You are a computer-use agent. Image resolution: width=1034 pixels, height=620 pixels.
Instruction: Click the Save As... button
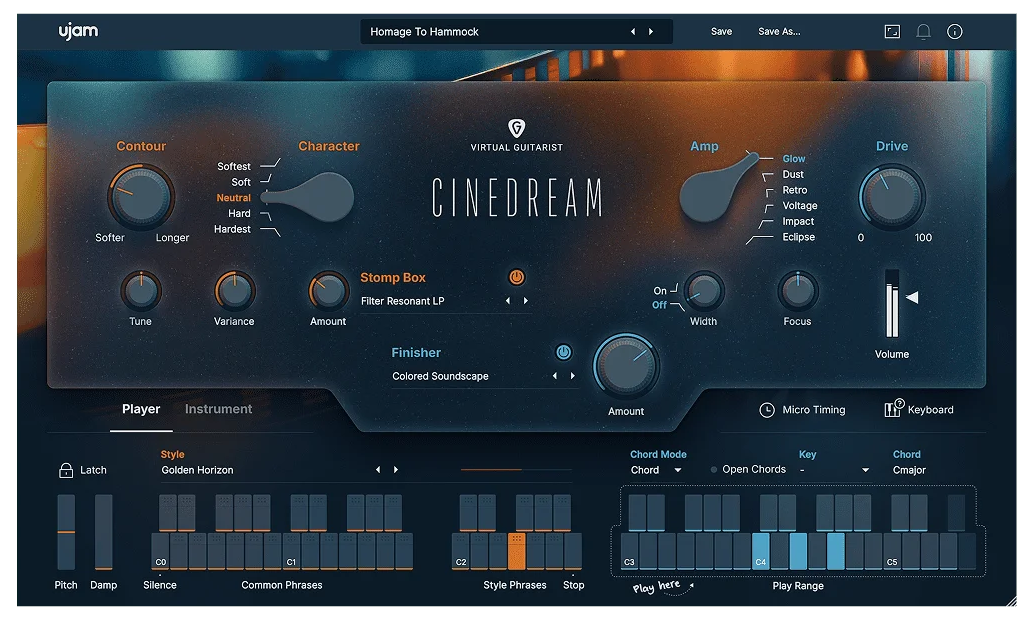pyautogui.click(x=779, y=32)
